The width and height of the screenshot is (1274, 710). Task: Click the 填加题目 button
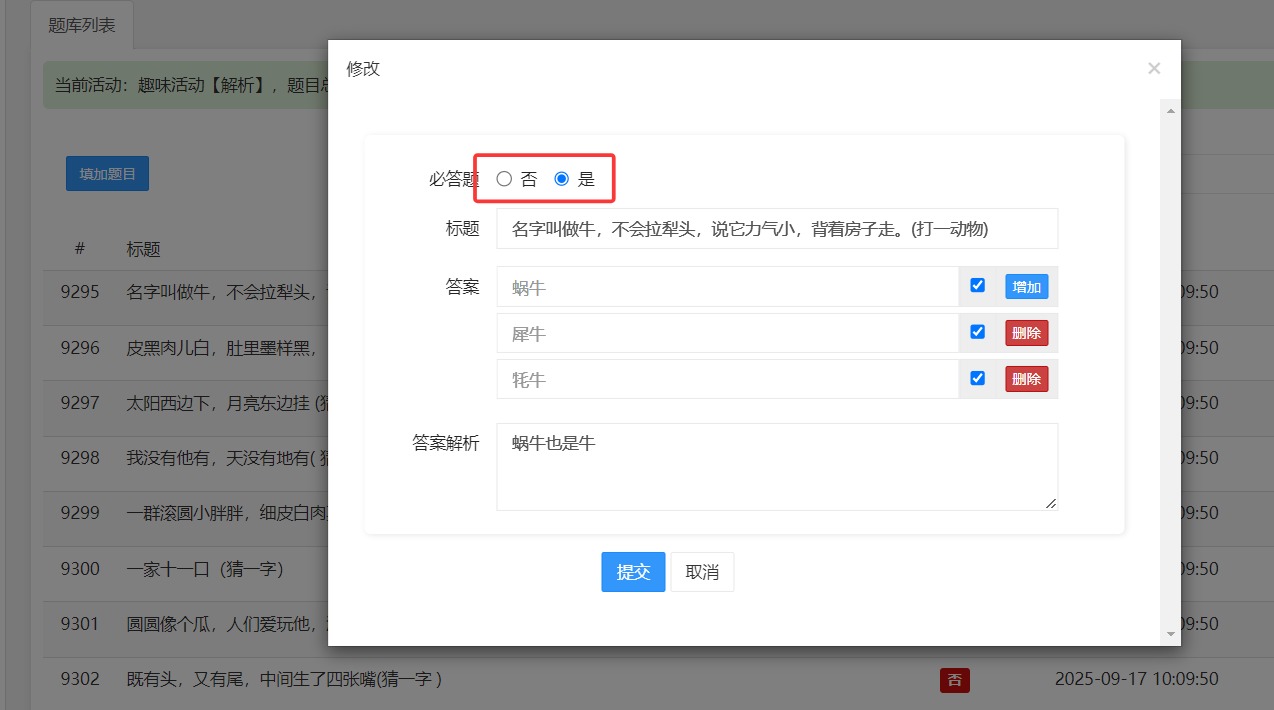click(x=106, y=172)
